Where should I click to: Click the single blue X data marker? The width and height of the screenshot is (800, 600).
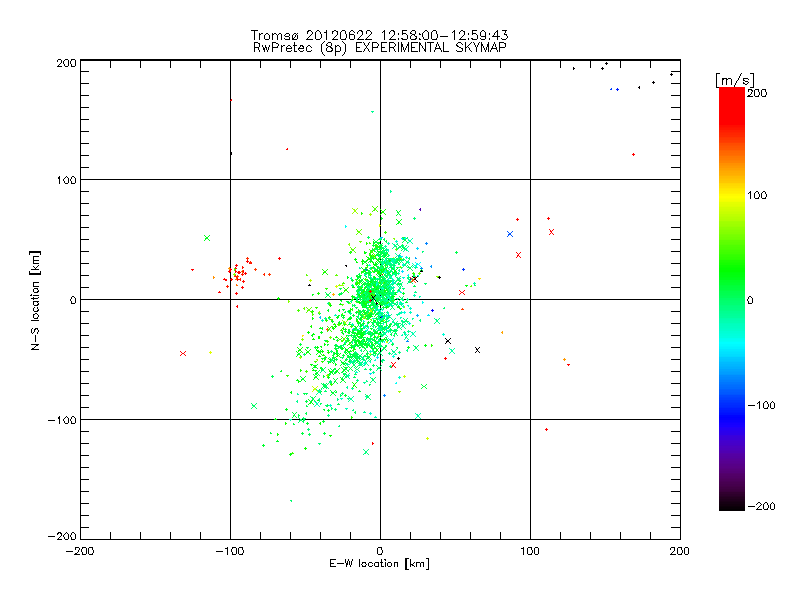pyautogui.click(x=510, y=234)
